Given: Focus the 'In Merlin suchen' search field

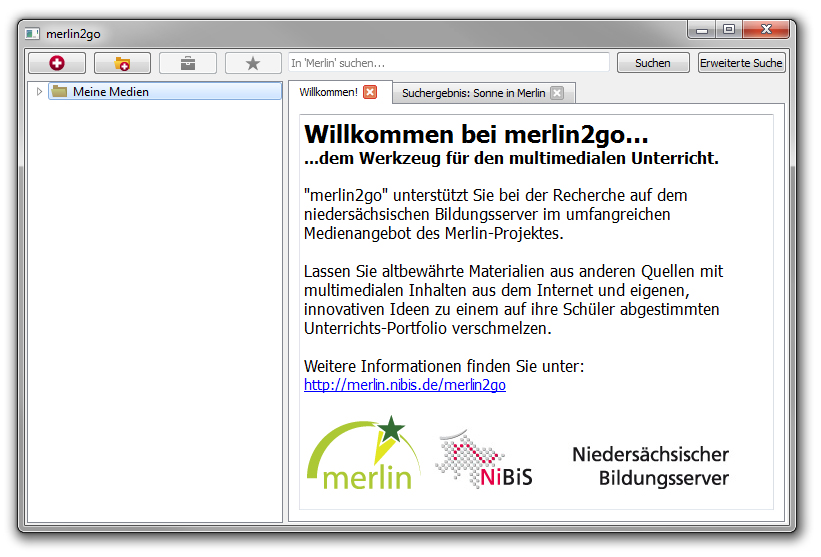Looking at the screenshot, I should pos(449,63).
